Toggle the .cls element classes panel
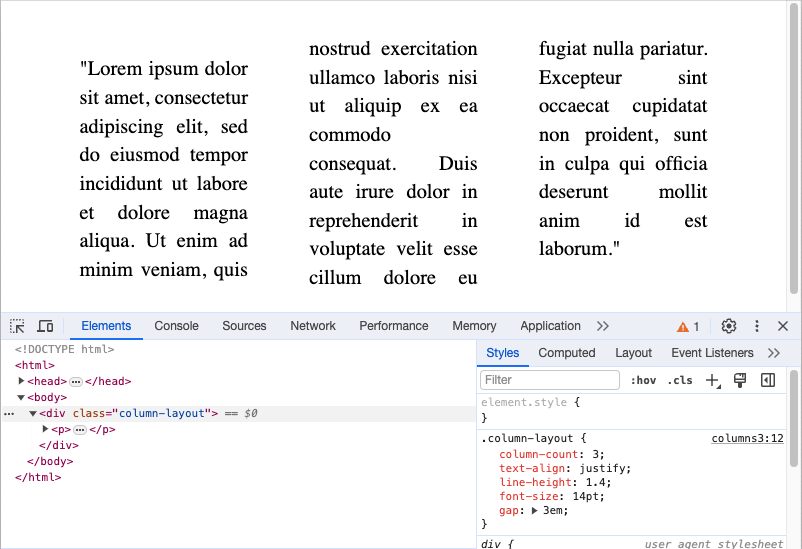 tap(680, 380)
